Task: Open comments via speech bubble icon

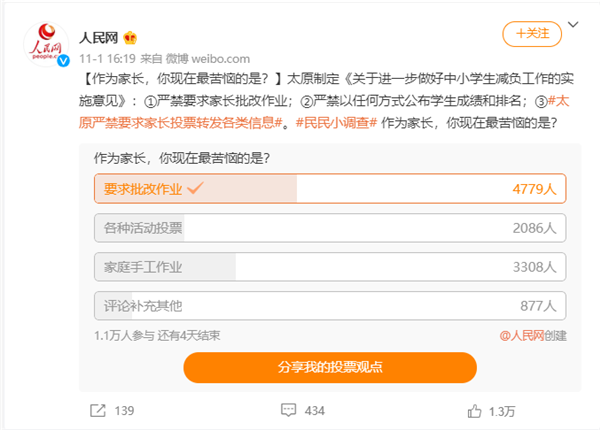Action: click(x=288, y=410)
